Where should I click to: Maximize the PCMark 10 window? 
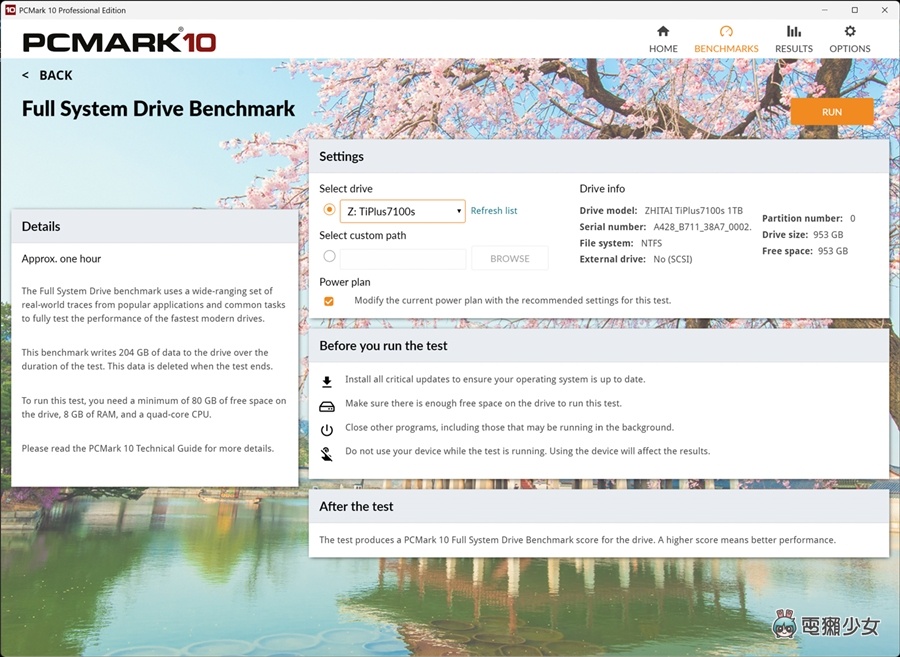(855, 9)
